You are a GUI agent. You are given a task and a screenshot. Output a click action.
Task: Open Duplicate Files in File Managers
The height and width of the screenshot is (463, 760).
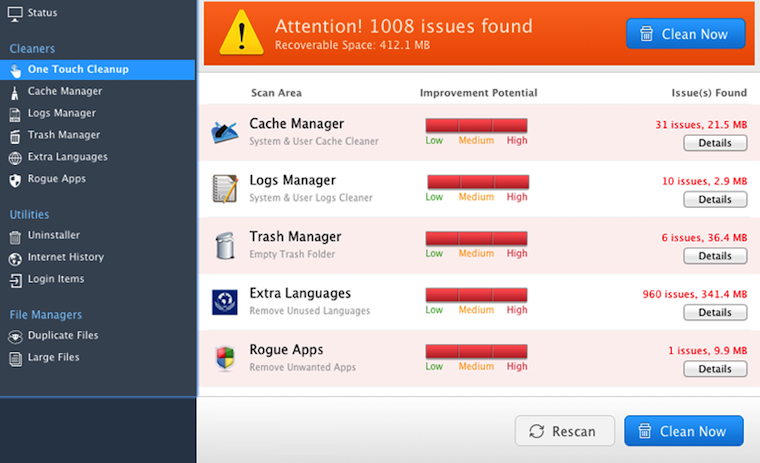pos(62,336)
